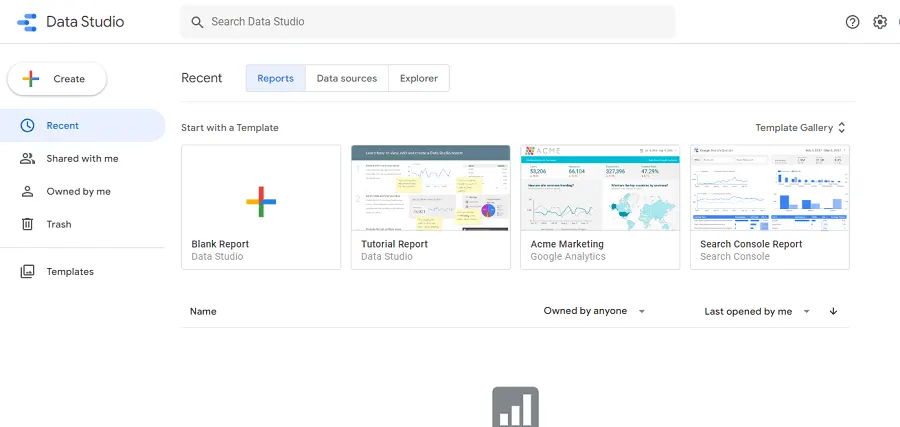Open Templates in sidebar
Screen dimensions: 900x427
coord(83,271)
